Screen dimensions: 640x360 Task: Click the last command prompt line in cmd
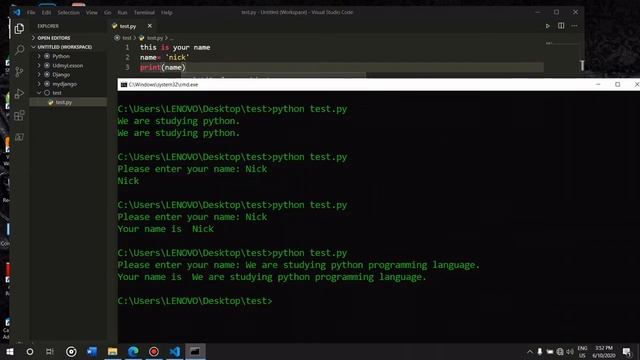pos(195,301)
